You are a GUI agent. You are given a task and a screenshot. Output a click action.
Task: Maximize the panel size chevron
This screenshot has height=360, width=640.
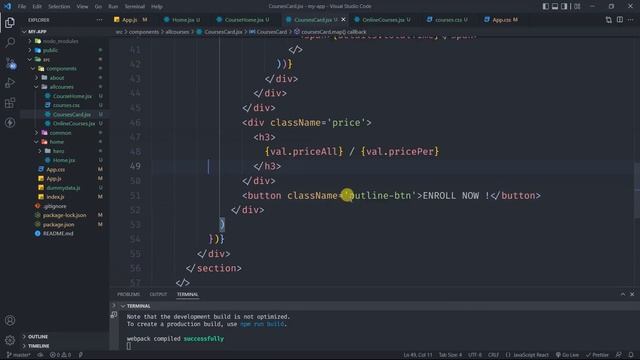(622, 294)
